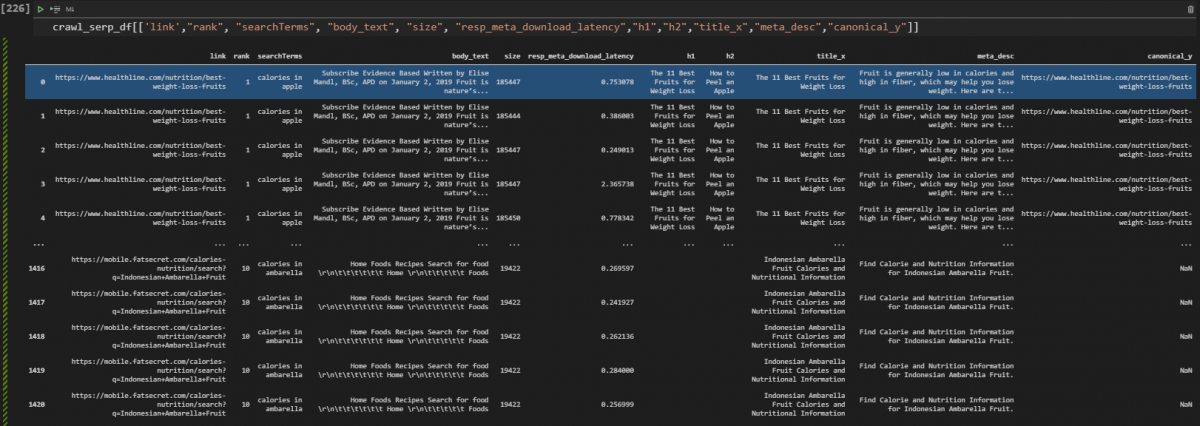Screen dimensions: 1200x426
Task: Click the 'canonical_y' column header
Action: [1168, 57]
